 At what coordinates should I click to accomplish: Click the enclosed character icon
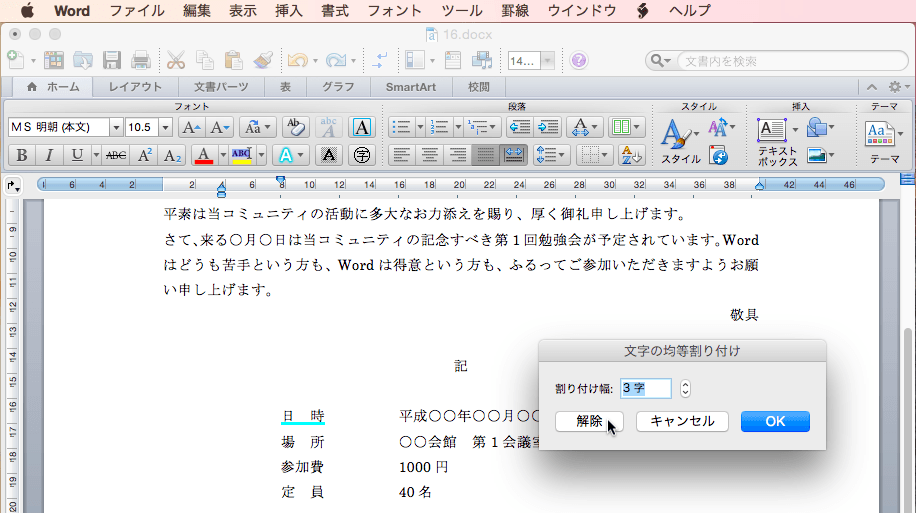point(362,155)
